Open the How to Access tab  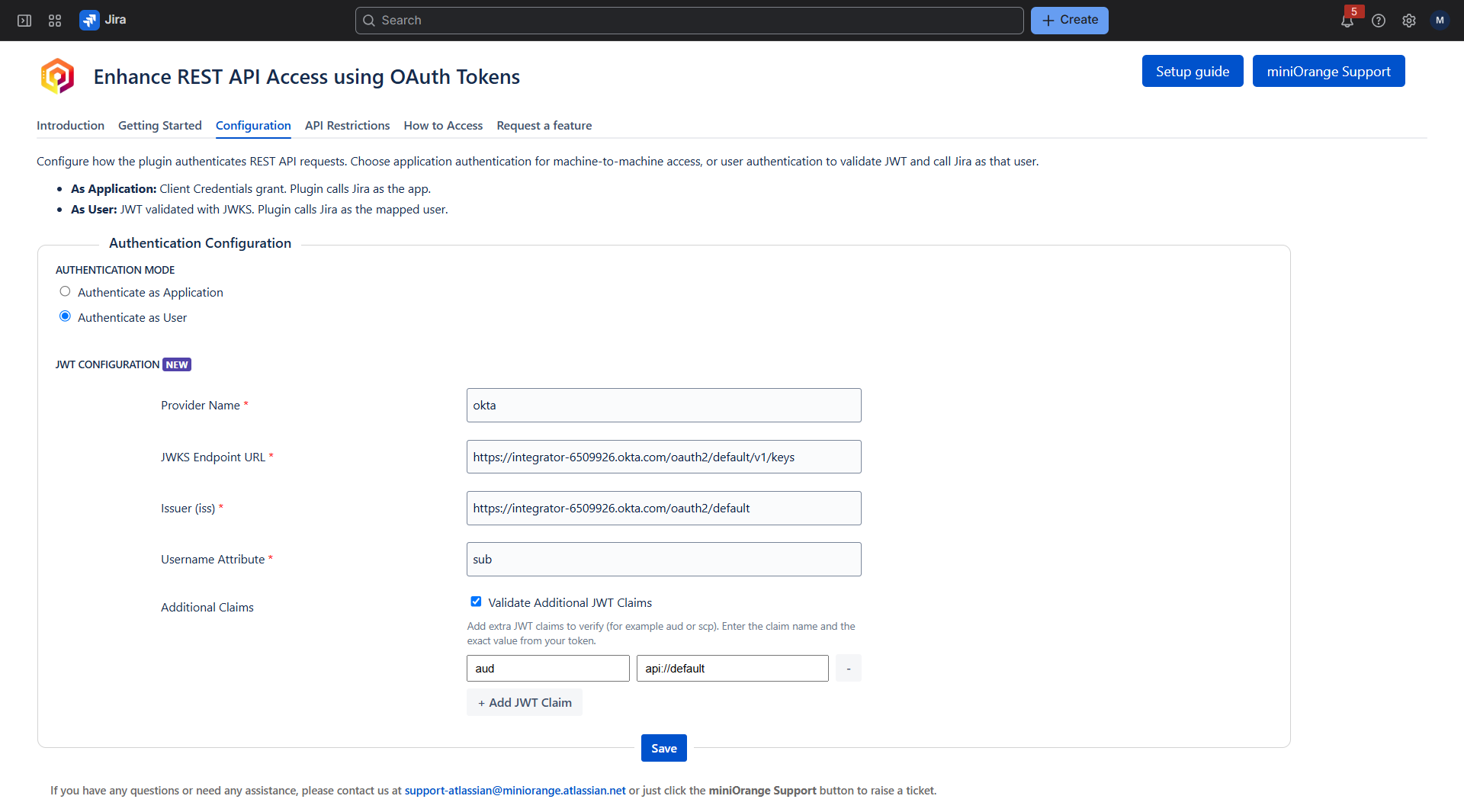point(443,126)
